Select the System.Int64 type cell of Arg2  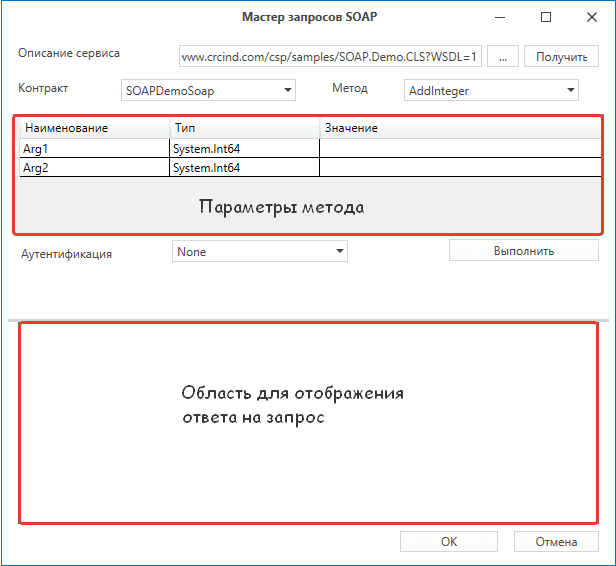pyautogui.click(x=244, y=168)
